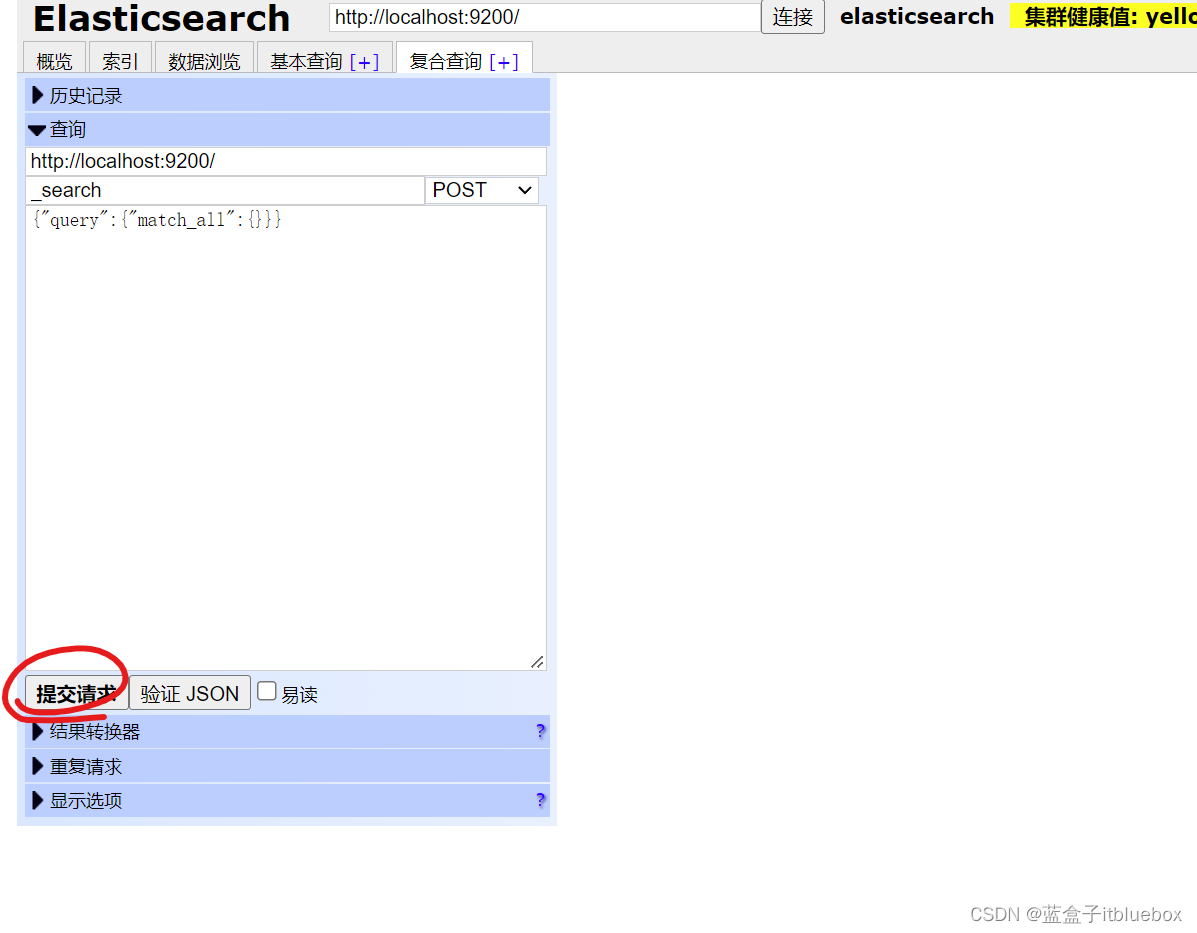The image size is (1197, 933).
Task: Expand the 结果转换器 section
Action: click(287, 731)
